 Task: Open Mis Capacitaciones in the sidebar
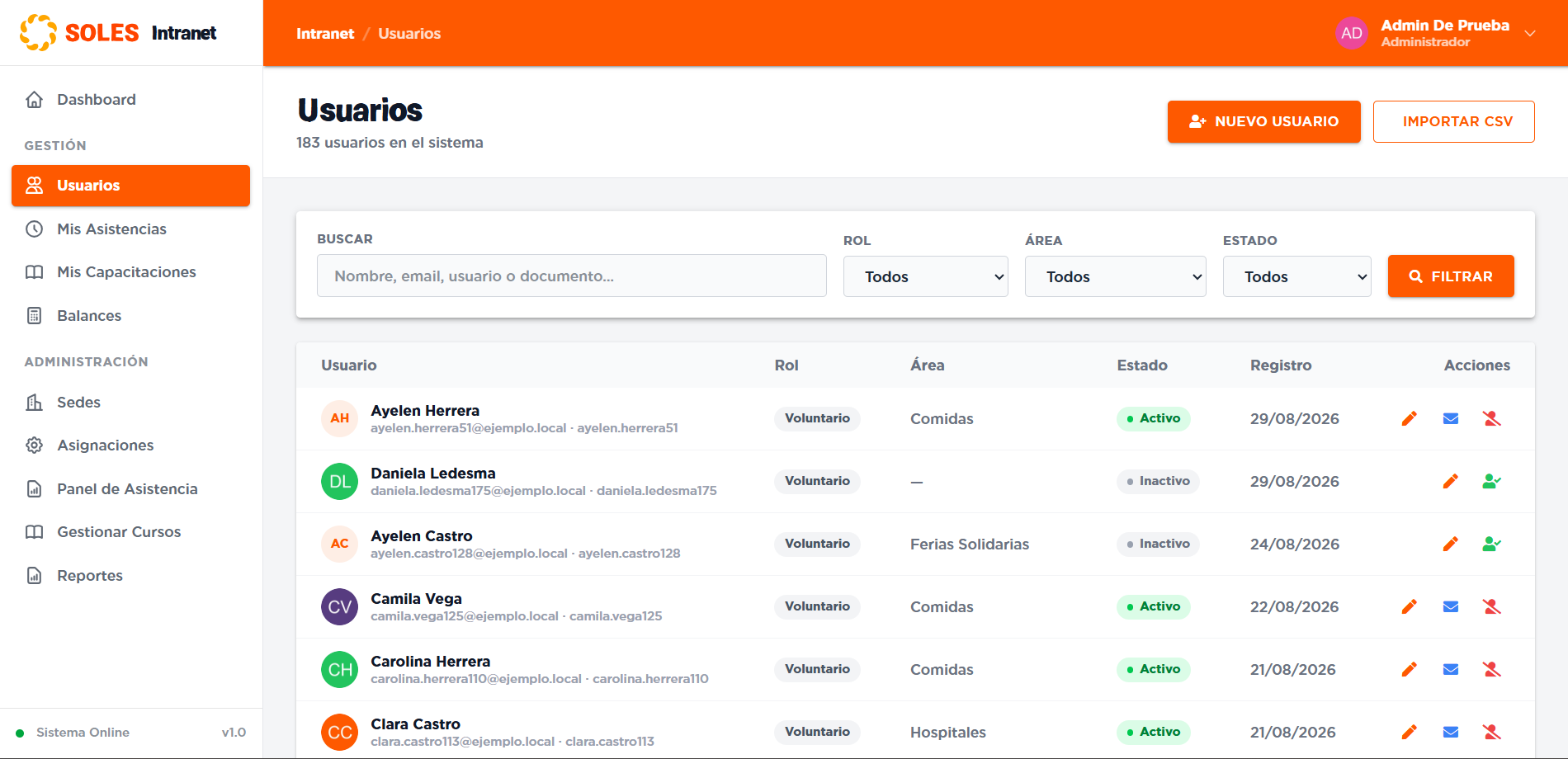coord(130,272)
